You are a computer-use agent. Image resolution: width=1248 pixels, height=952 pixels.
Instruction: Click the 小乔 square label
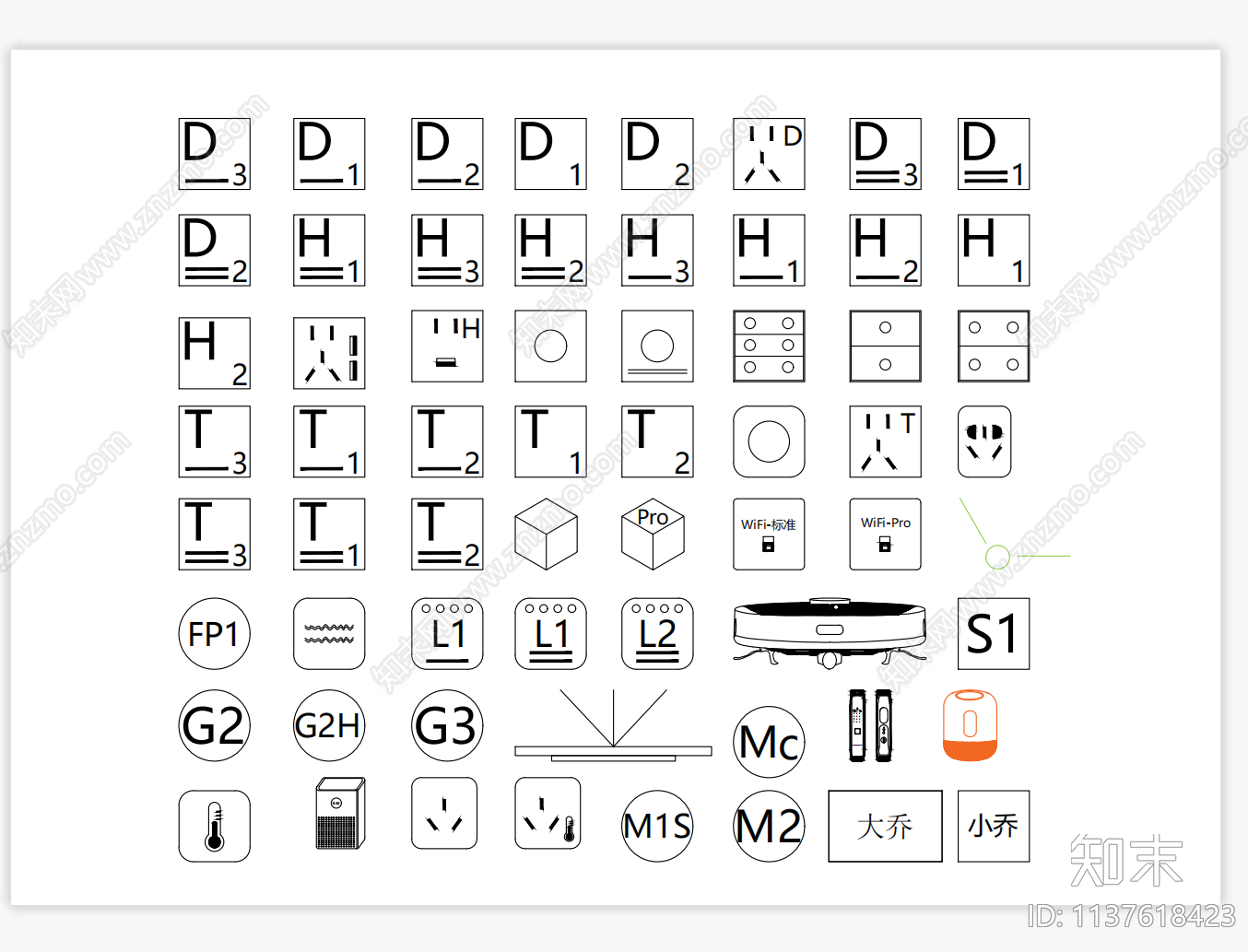(x=993, y=826)
